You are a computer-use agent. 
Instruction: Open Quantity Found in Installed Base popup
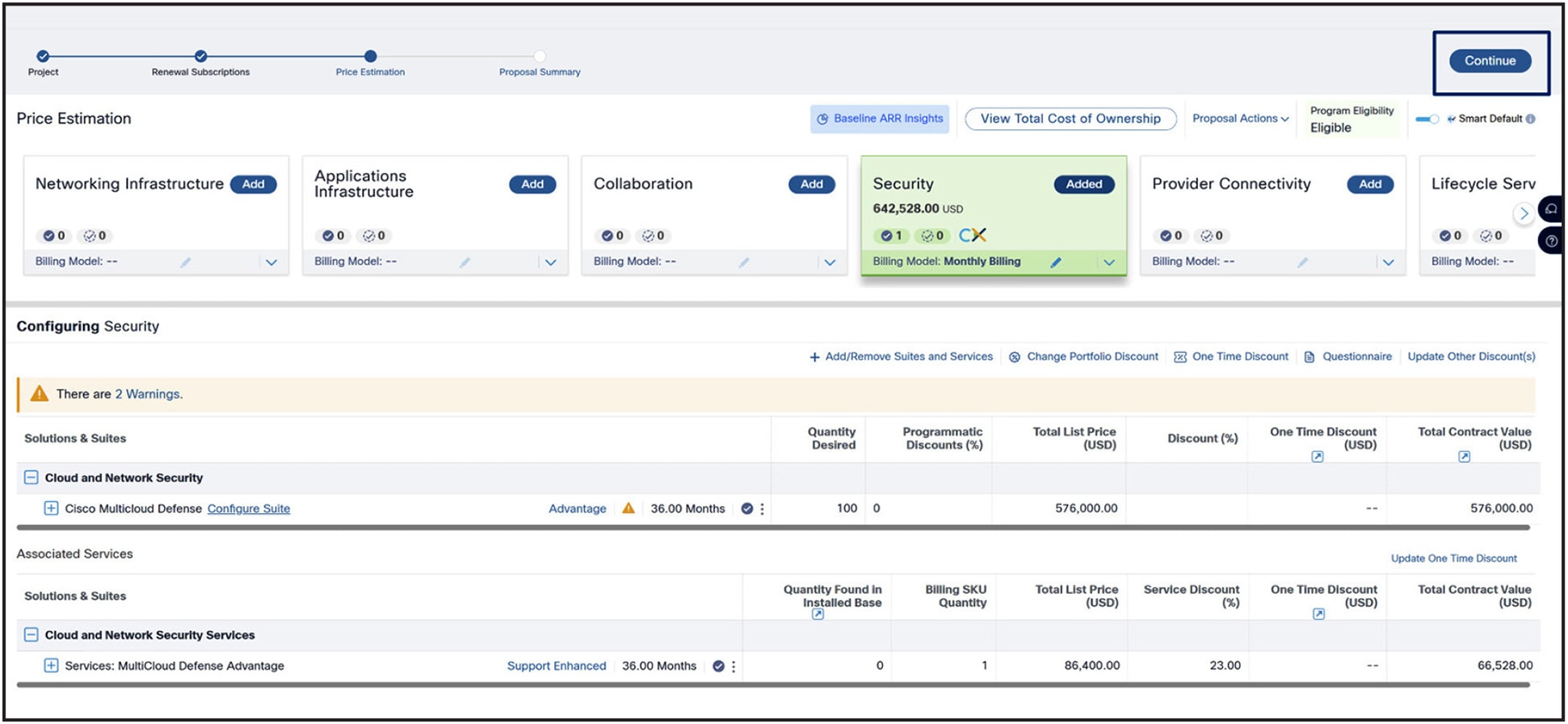coord(818,614)
